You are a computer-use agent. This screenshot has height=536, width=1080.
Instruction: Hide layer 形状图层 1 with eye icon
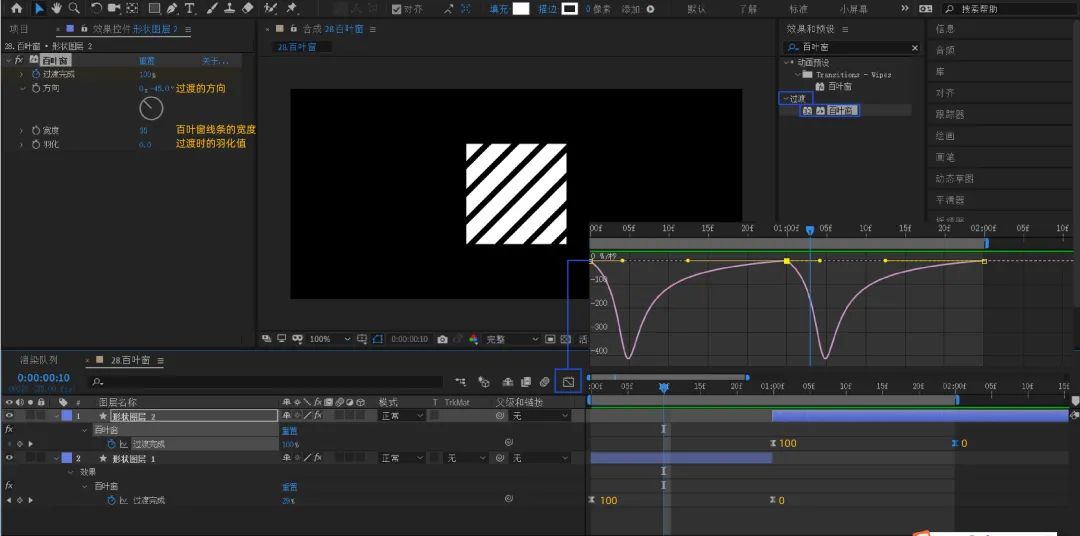tap(9, 457)
